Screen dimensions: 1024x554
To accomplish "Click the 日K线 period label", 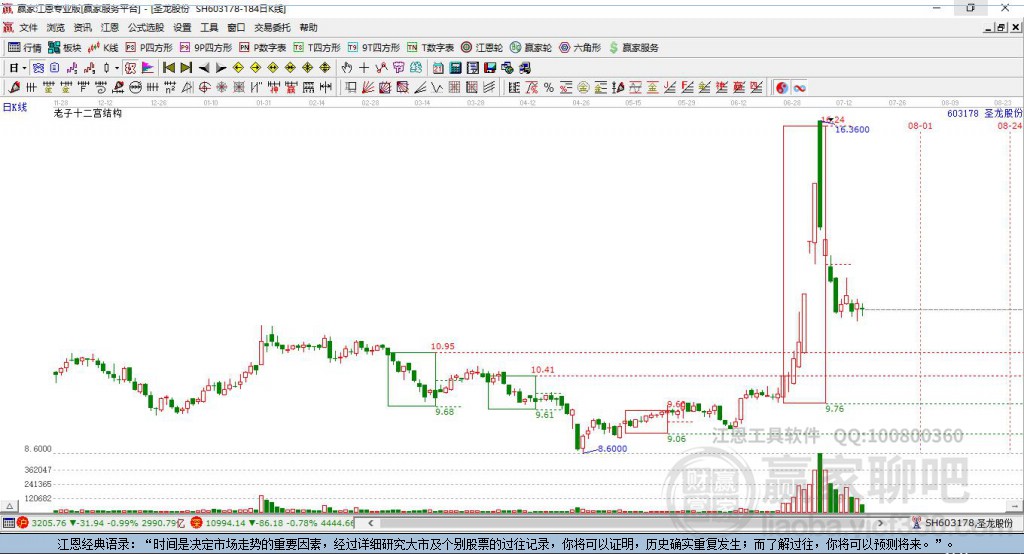I will point(14,105).
